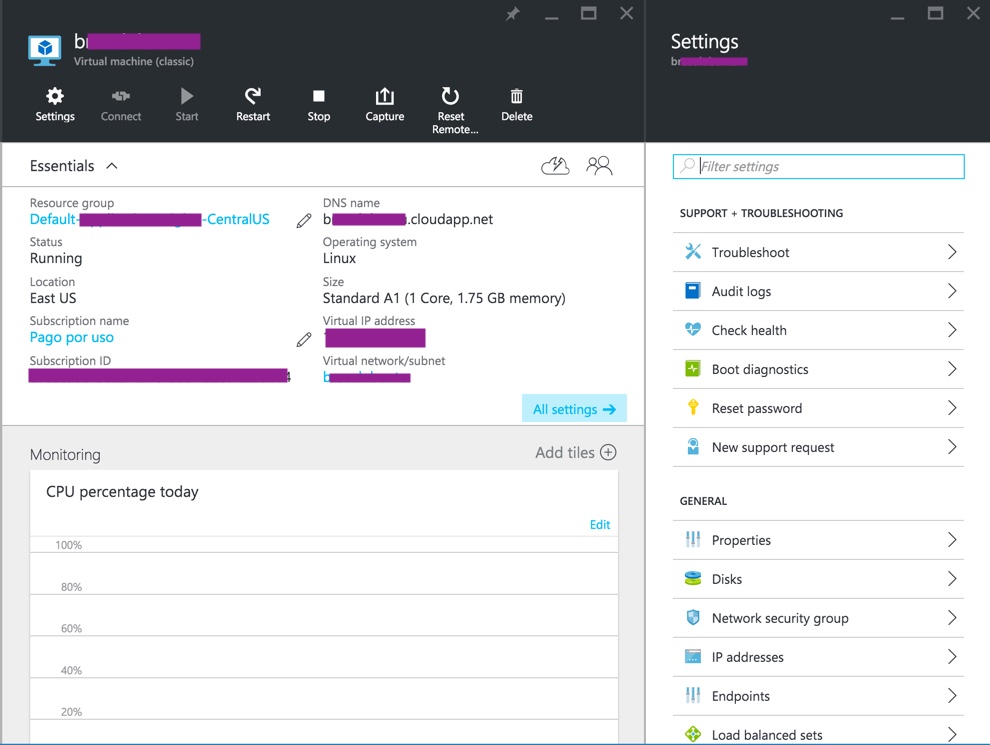Click Edit on the CPU percentage chart

[x=599, y=525]
